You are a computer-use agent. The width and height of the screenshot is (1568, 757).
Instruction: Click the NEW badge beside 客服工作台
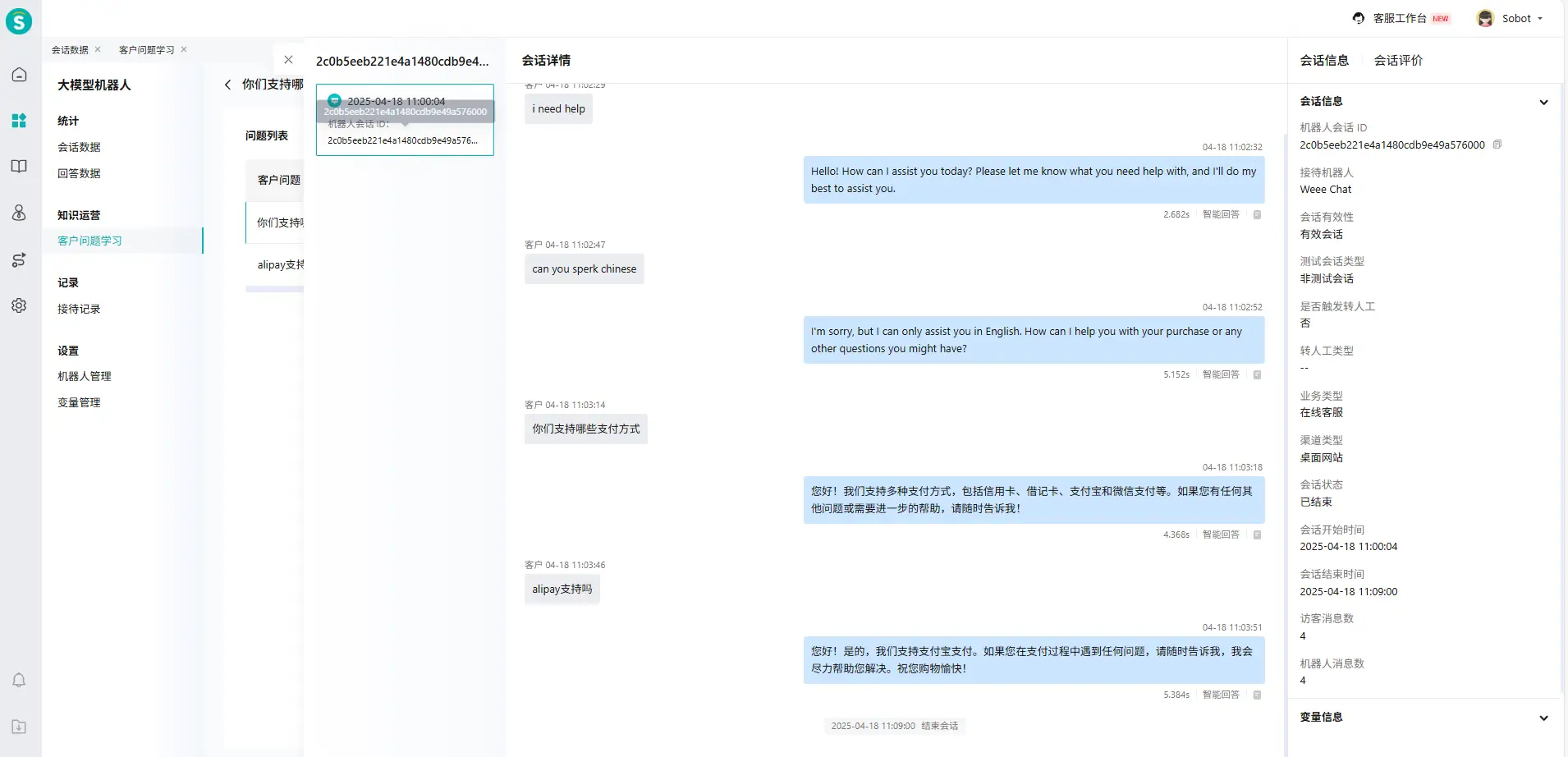pyautogui.click(x=1441, y=19)
